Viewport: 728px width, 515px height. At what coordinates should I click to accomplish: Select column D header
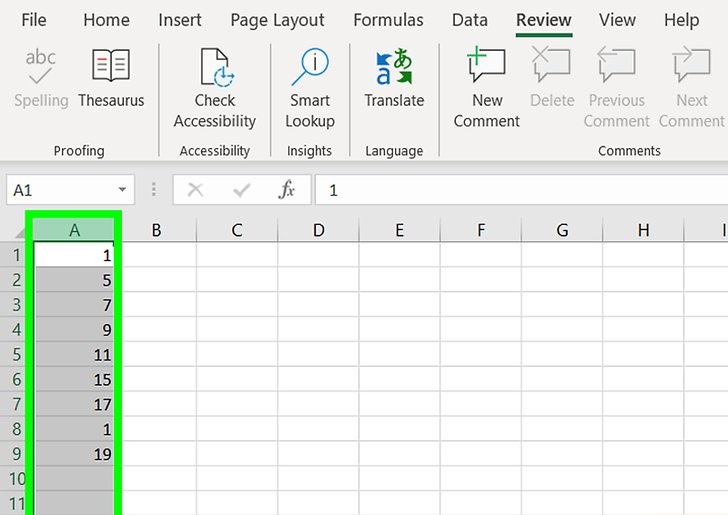[318, 230]
